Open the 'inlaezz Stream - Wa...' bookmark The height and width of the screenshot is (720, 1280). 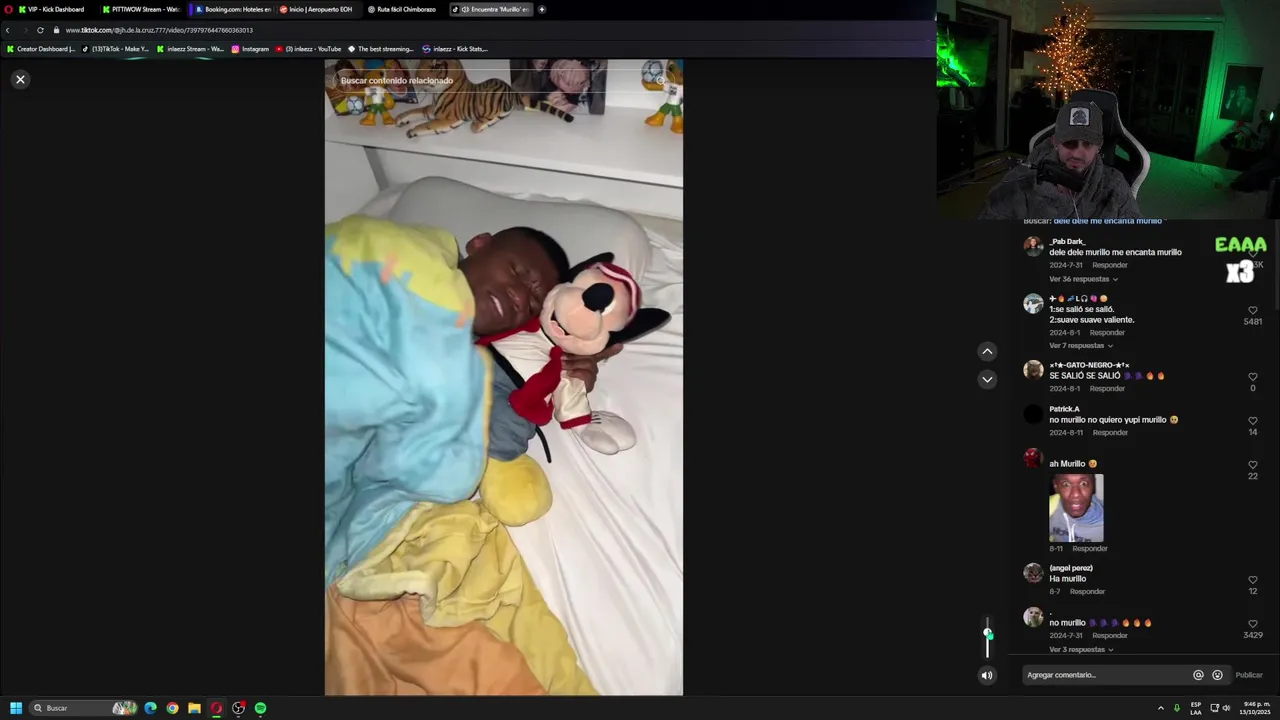(x=190, y=49)
